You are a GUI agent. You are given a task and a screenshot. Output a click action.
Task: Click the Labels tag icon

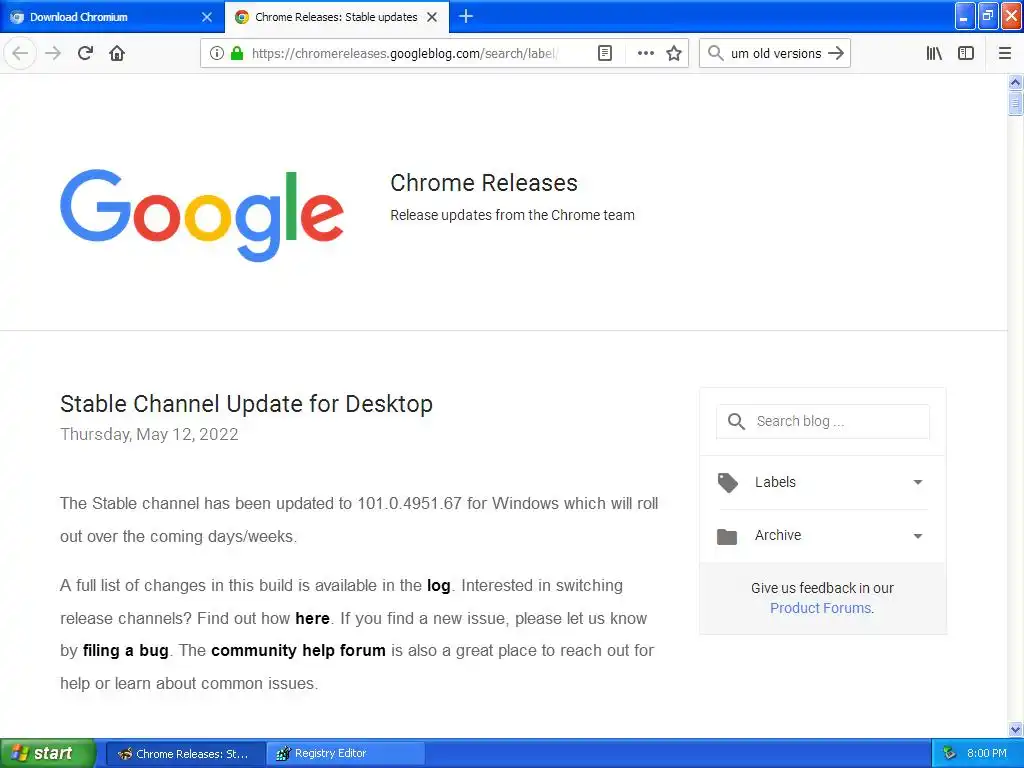click(728, 483)
